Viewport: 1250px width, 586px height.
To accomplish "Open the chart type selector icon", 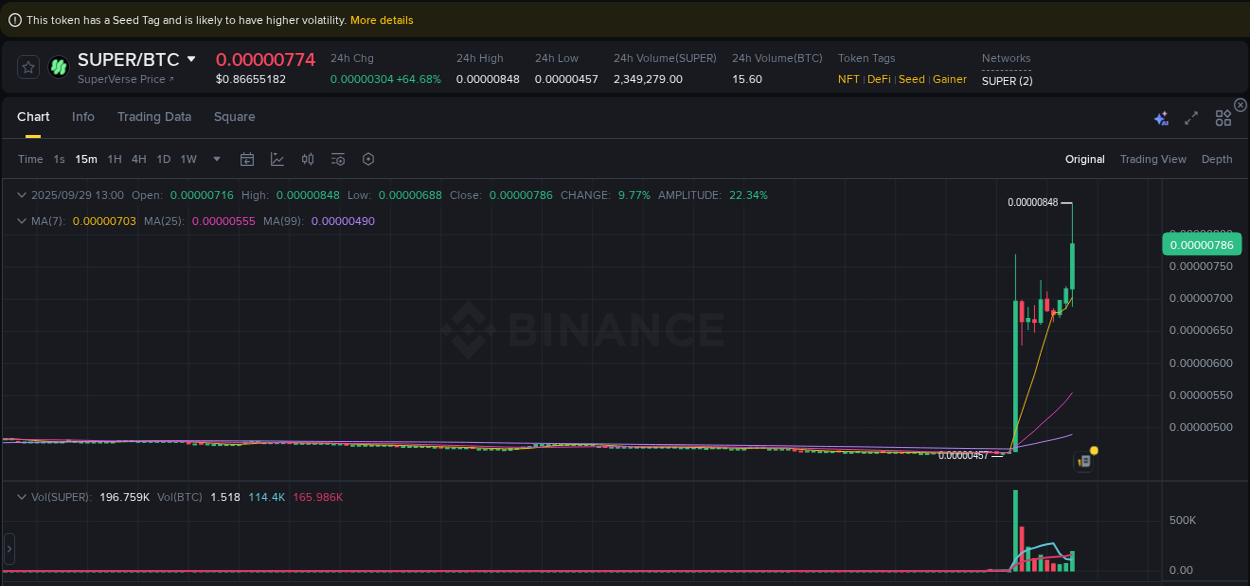I will [277, 159].
